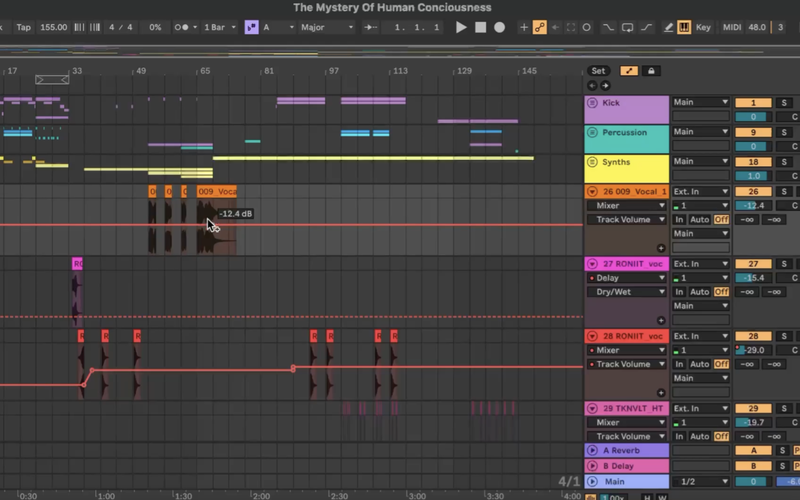The height and width of the screenshot is (500, 800).
Task: Click the Set locator button
Action: click(598, 71)
